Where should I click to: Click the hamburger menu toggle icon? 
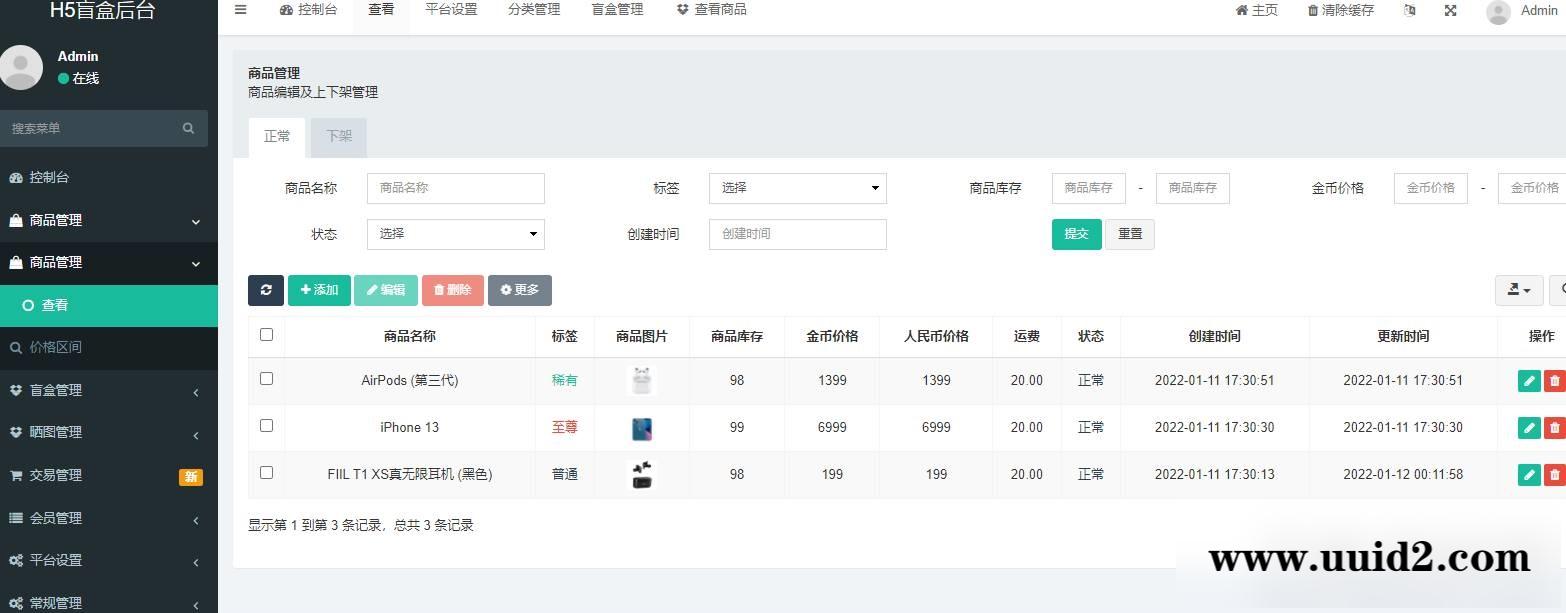pos(240,10)
